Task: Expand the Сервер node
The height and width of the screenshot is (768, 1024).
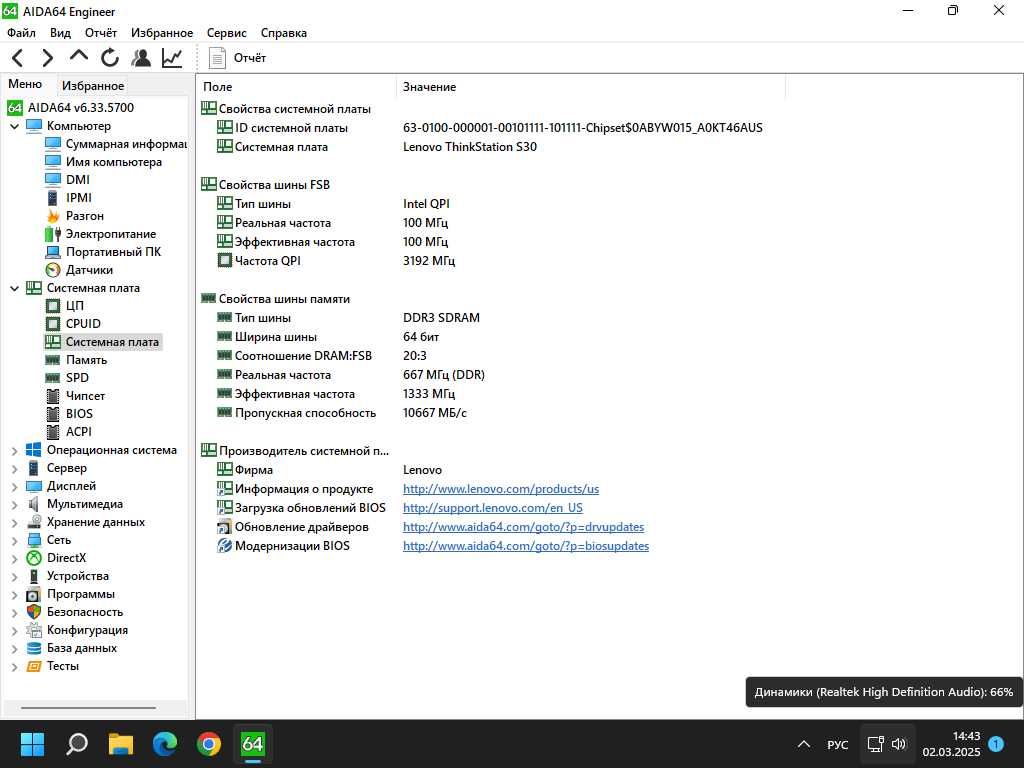Action: (x=14, y=468)
